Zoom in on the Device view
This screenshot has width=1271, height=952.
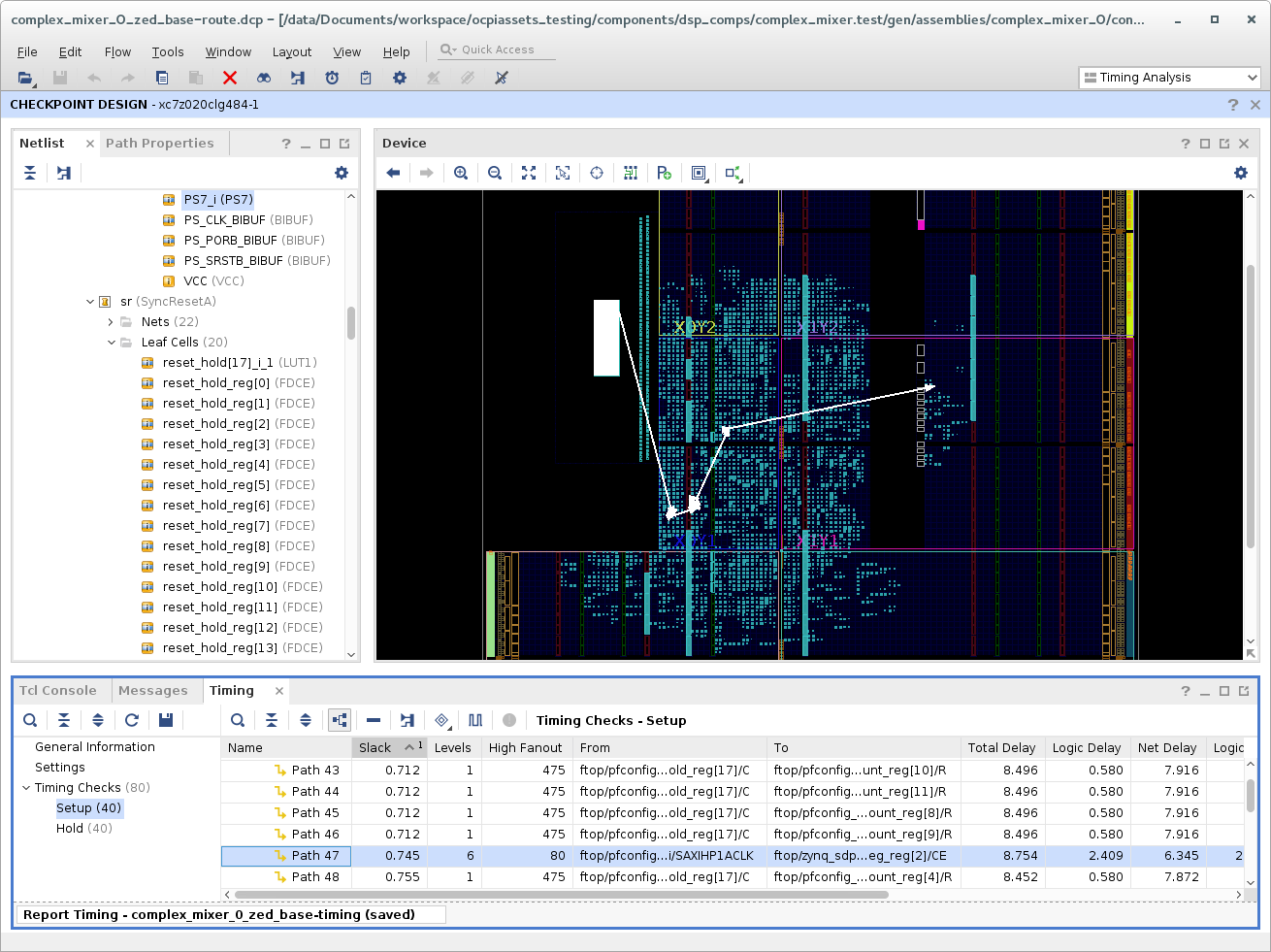(461, 173)
